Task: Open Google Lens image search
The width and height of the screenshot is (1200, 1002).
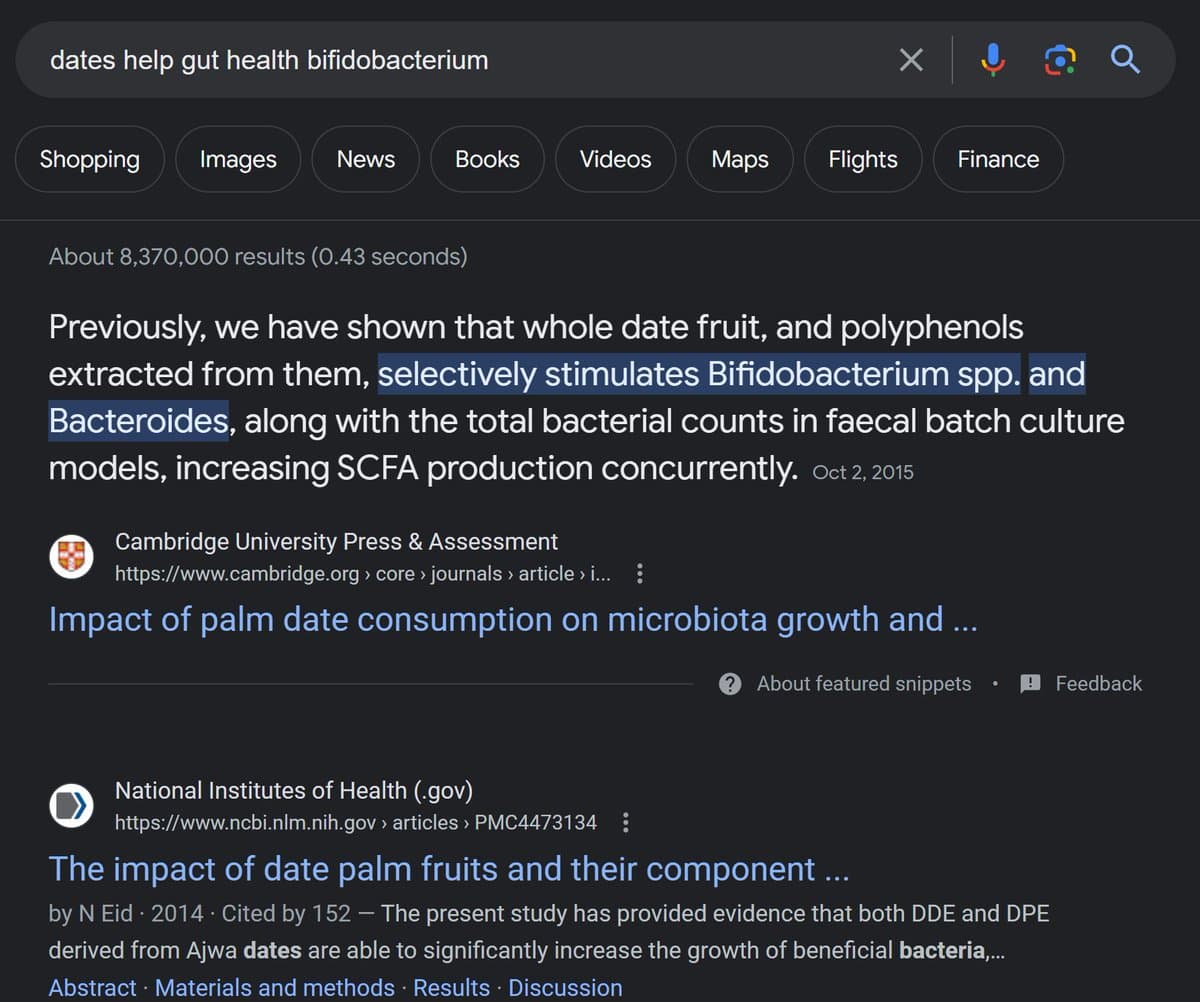Action: [1059, 60]
